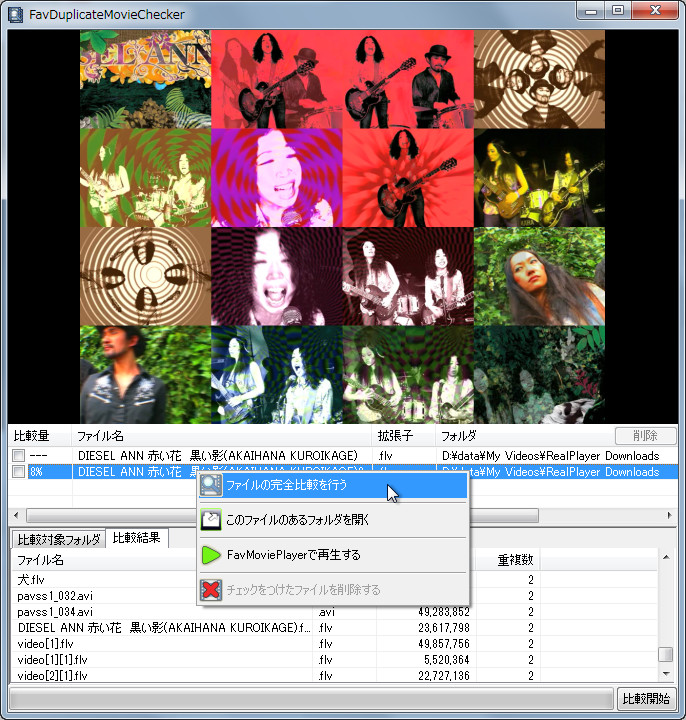This screenshot has width=686, height=720.
Task: Click the folder icon in the context menu
Action: (x=211, y=520)
